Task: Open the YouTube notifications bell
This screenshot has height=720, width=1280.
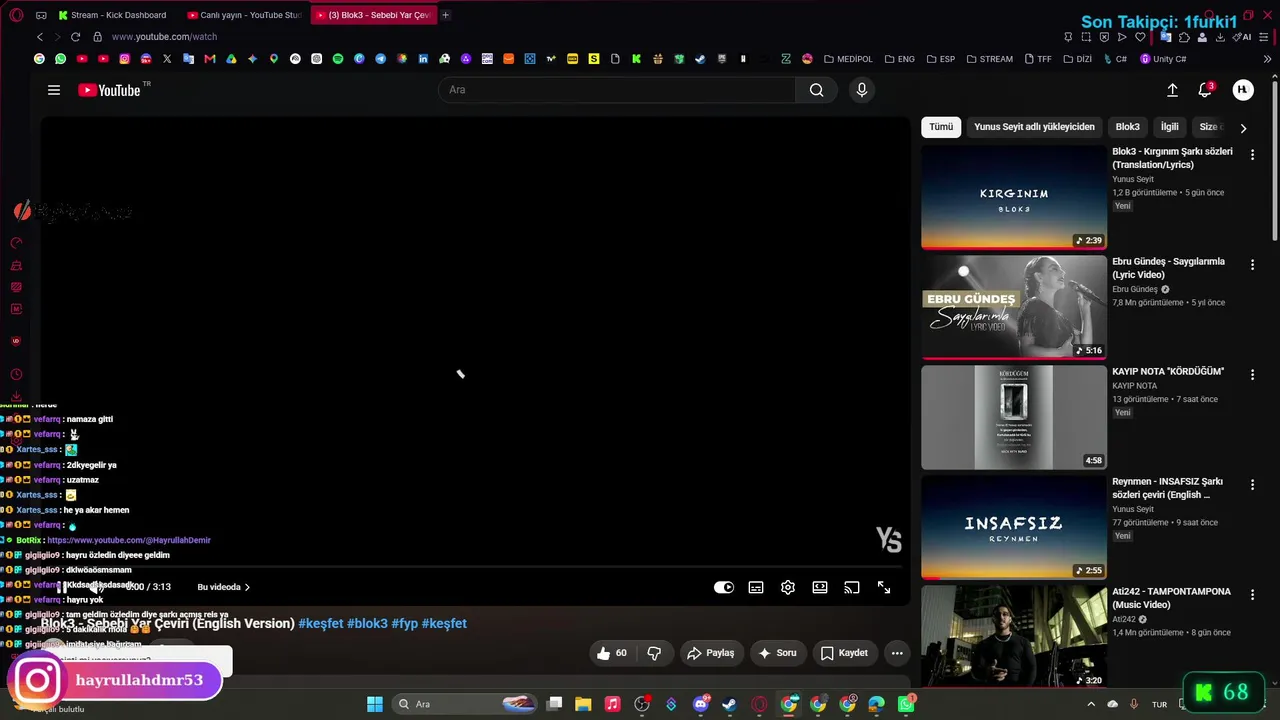Action: 1205,90
